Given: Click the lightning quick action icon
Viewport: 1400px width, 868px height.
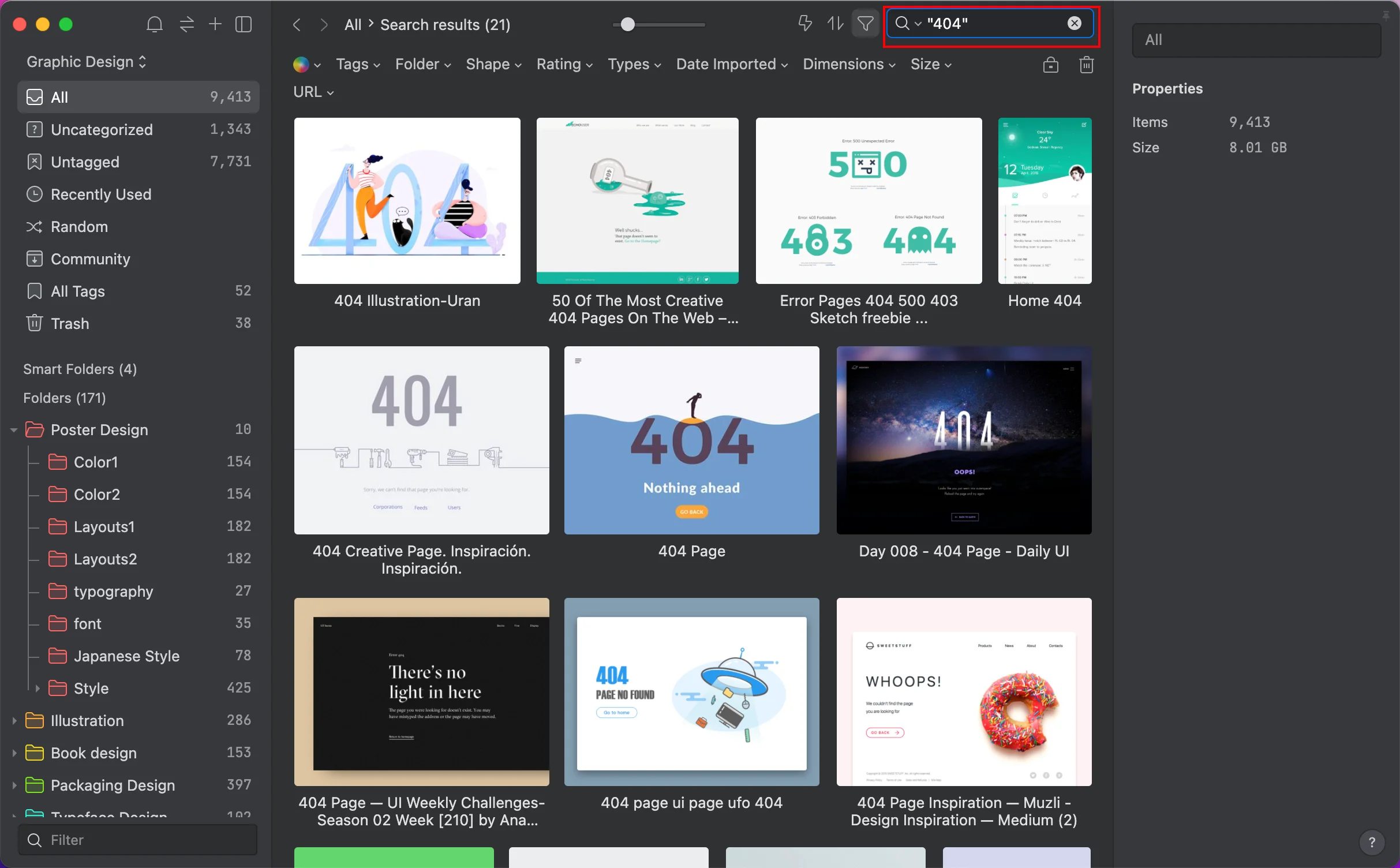Looking at the screenshot, I should (x=805, y=24).
